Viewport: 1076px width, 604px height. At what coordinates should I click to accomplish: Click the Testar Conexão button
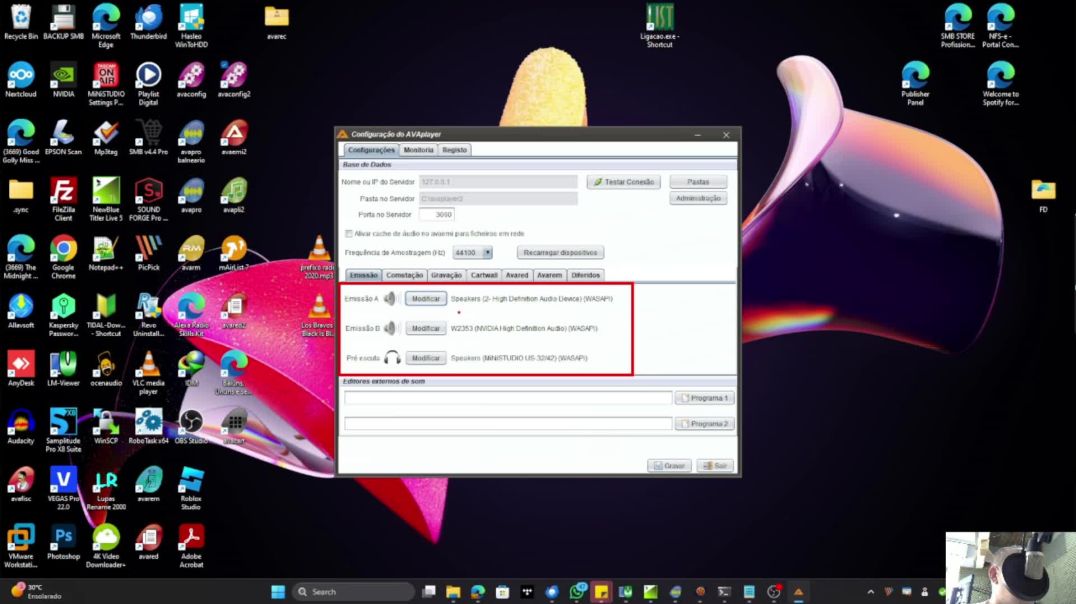pos(623,182)
